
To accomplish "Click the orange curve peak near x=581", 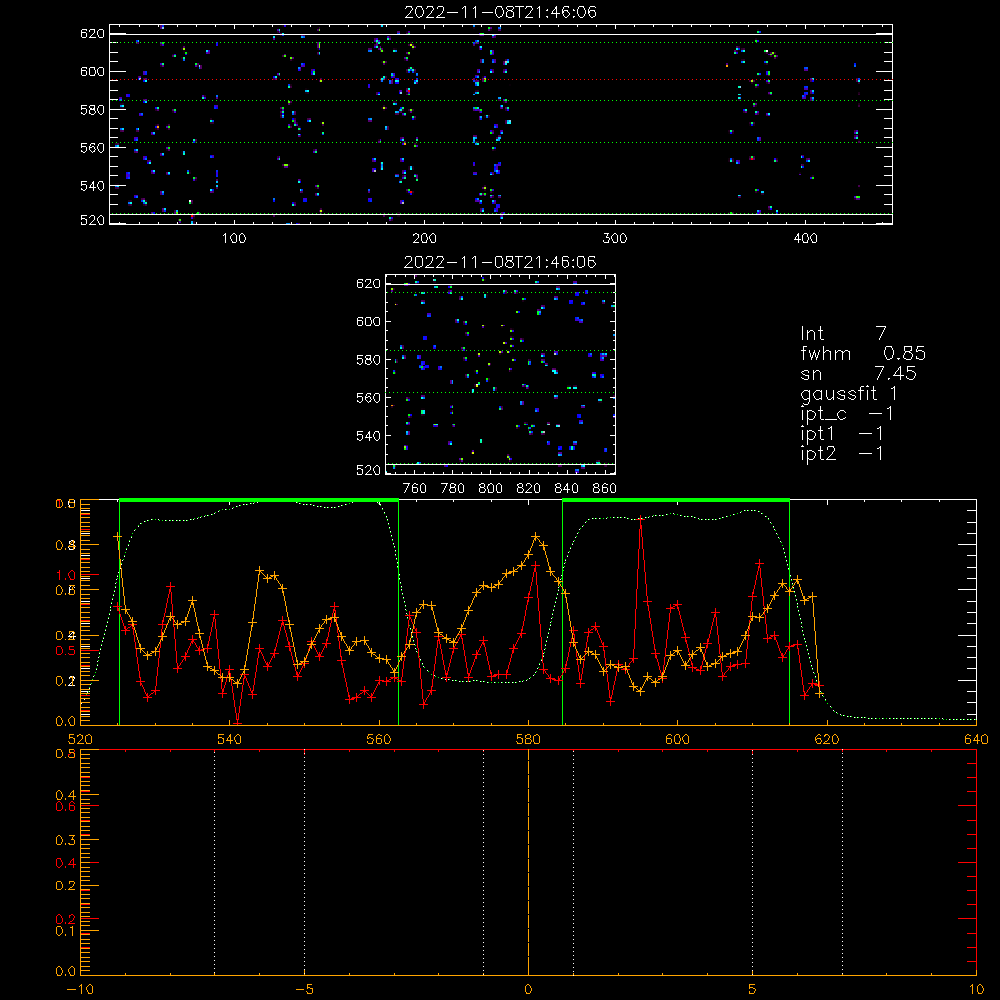I will 536,537.
